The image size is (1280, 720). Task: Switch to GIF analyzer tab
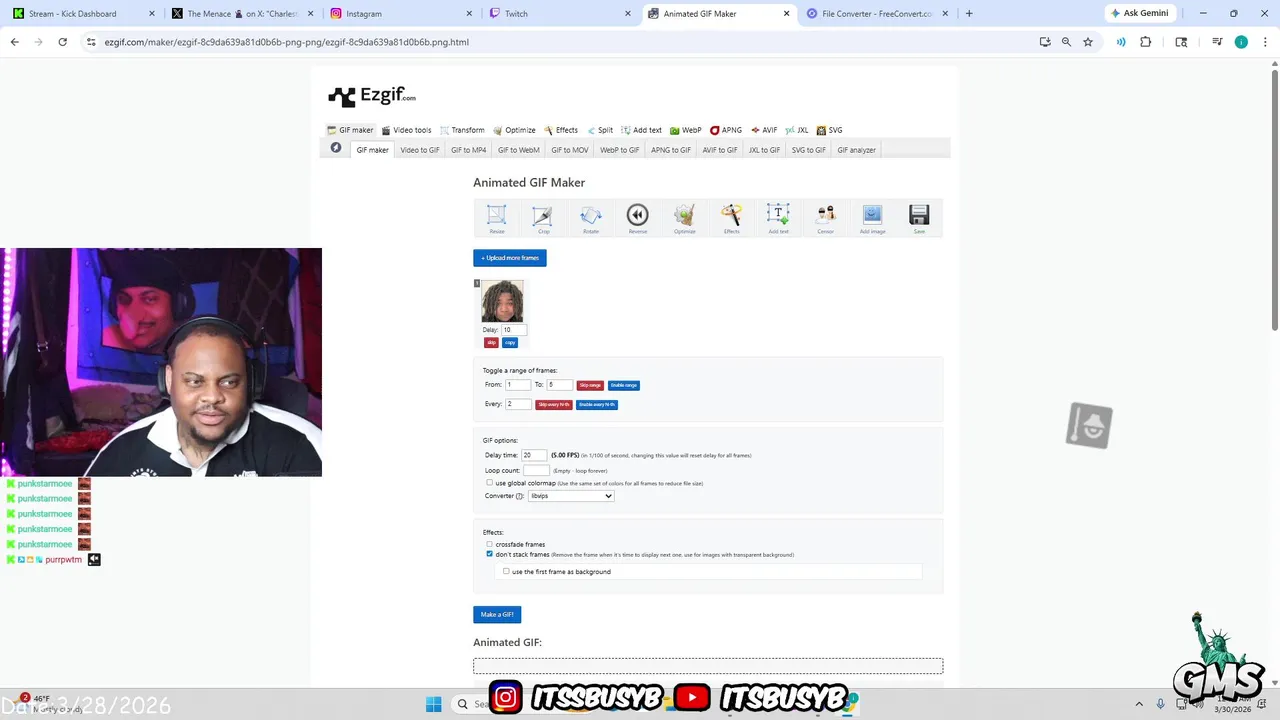click(x=856, y=150)
